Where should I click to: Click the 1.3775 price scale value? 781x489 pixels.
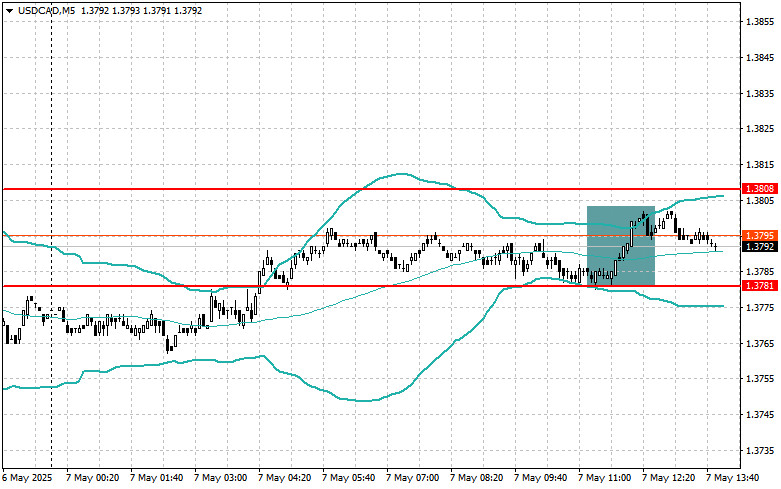click(x=760, y=308)
